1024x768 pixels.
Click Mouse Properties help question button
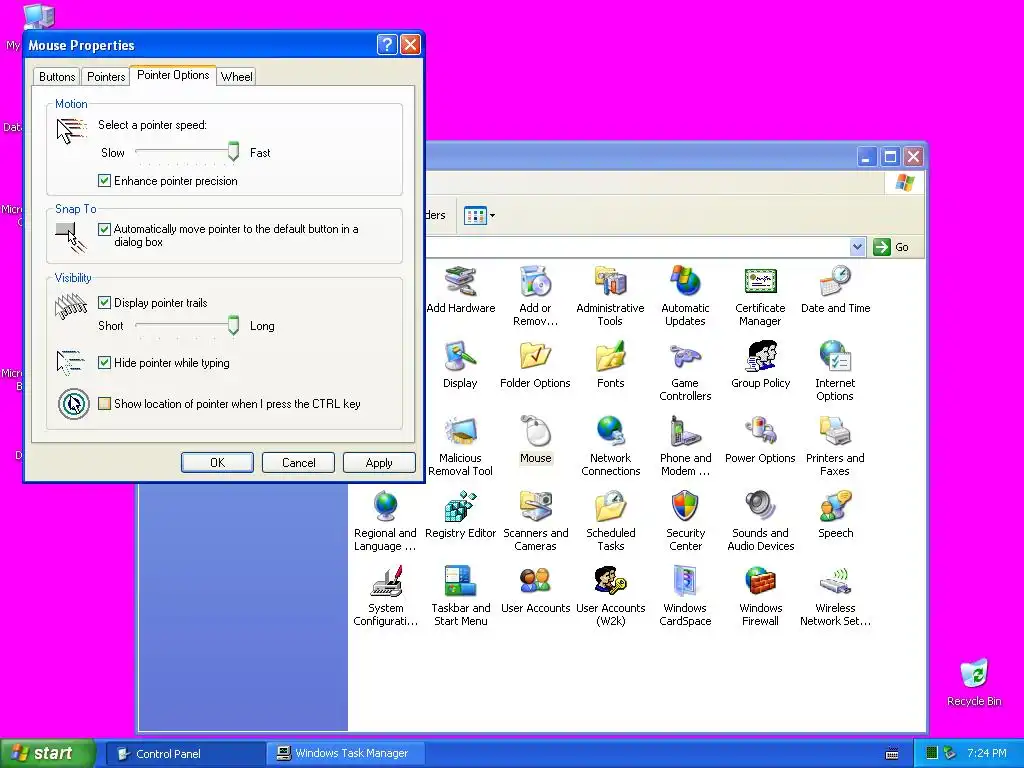pos(387,44)
